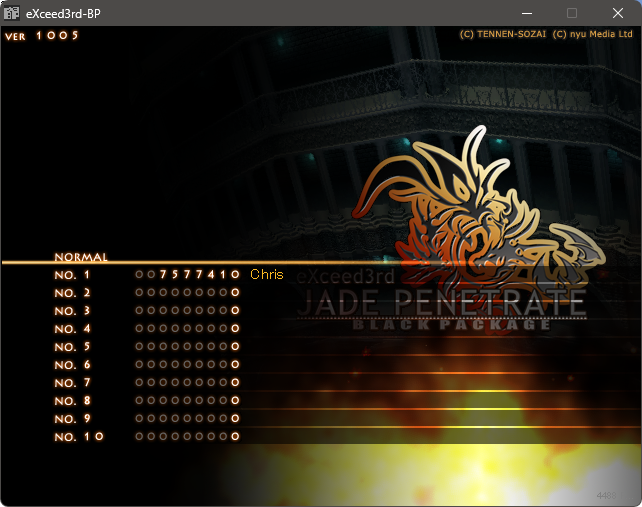Click the VER 1005 version label

[41, 36]
